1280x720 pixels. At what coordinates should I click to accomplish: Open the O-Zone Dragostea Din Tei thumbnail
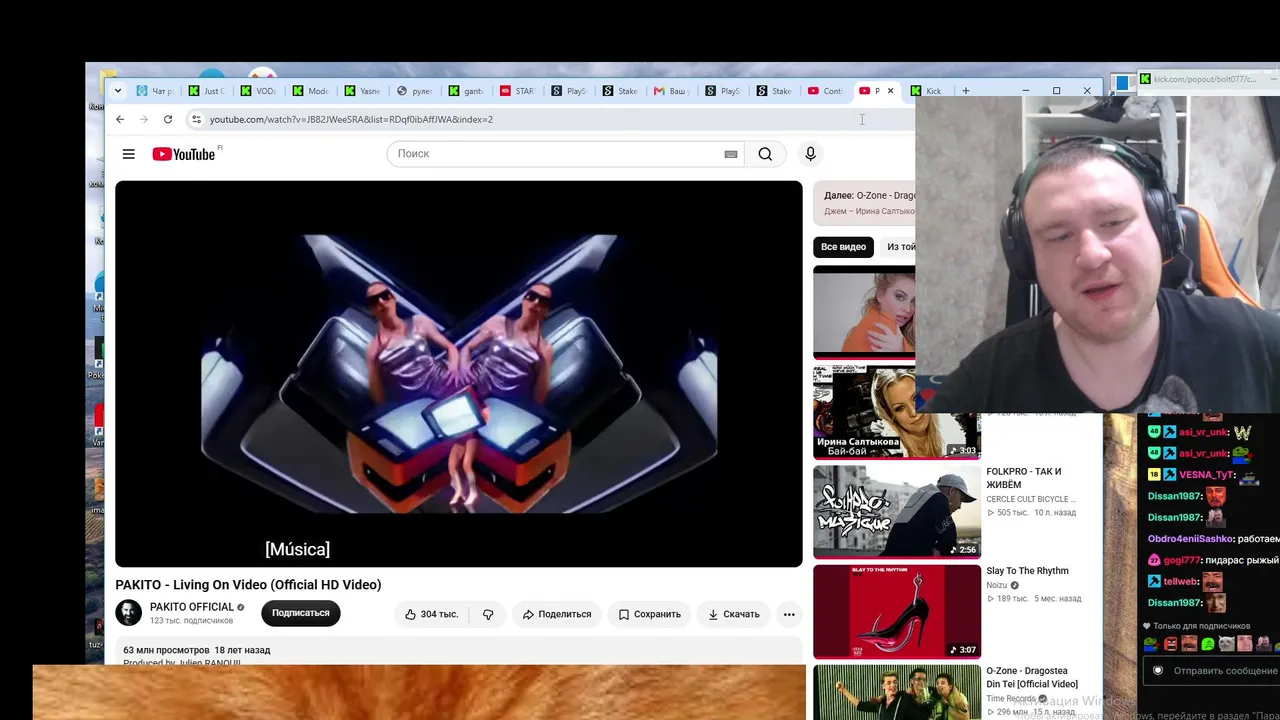click(896, 693)
